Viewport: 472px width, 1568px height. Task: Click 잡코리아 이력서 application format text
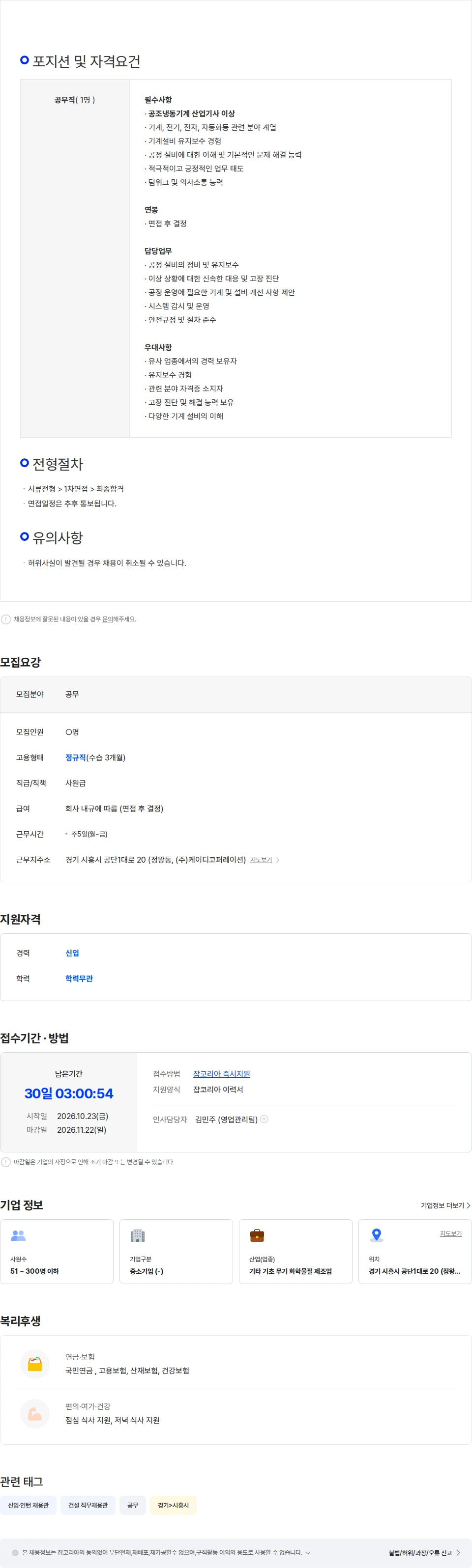pos(218,1089)
